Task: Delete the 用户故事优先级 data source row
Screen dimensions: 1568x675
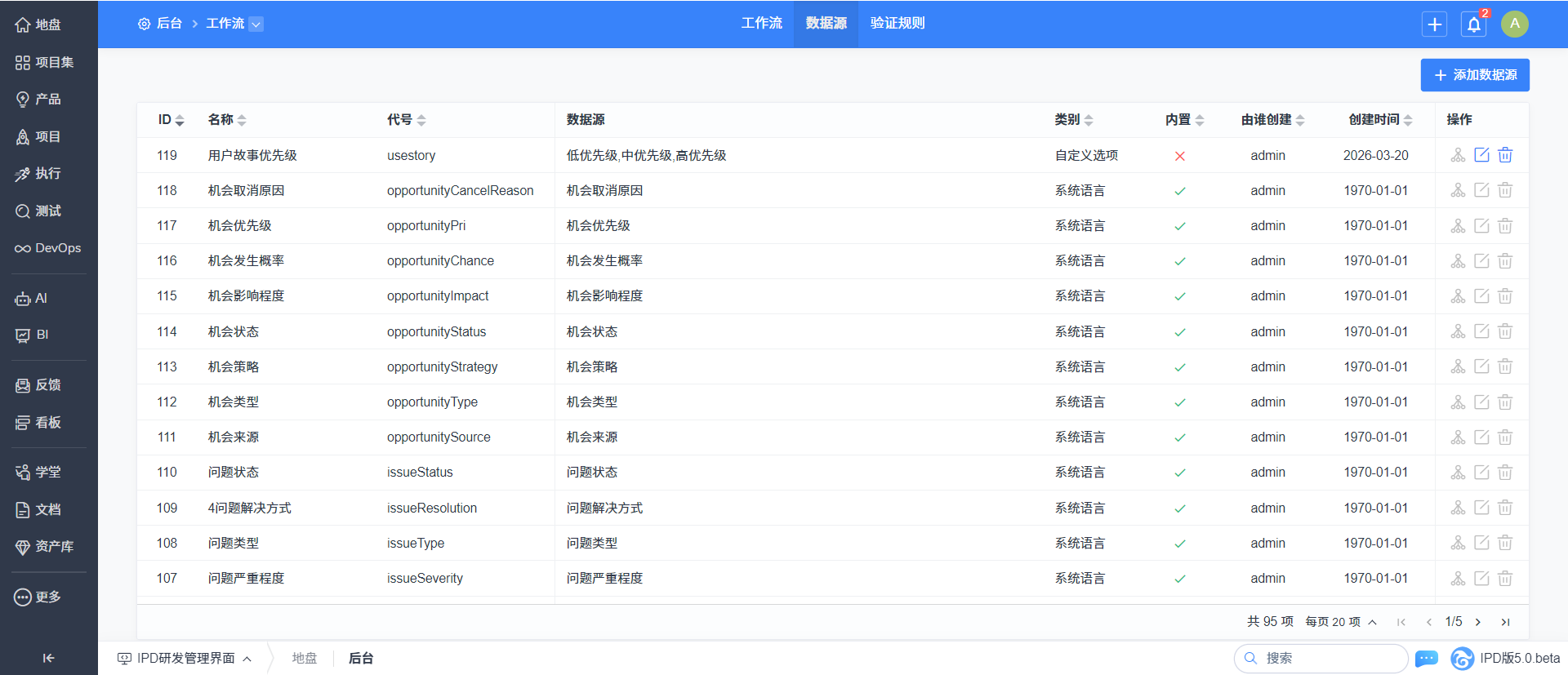Action: point(1505,155)
